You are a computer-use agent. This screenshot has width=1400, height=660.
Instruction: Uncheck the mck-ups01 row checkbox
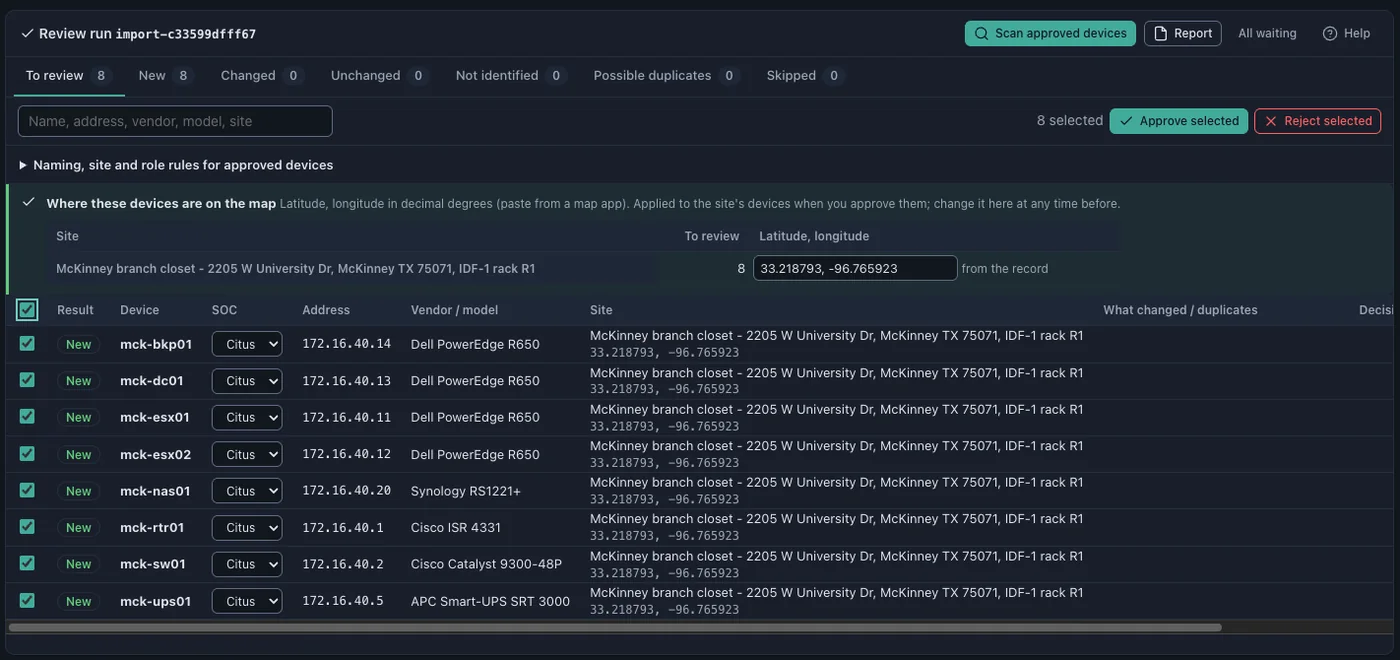[27, 600]
